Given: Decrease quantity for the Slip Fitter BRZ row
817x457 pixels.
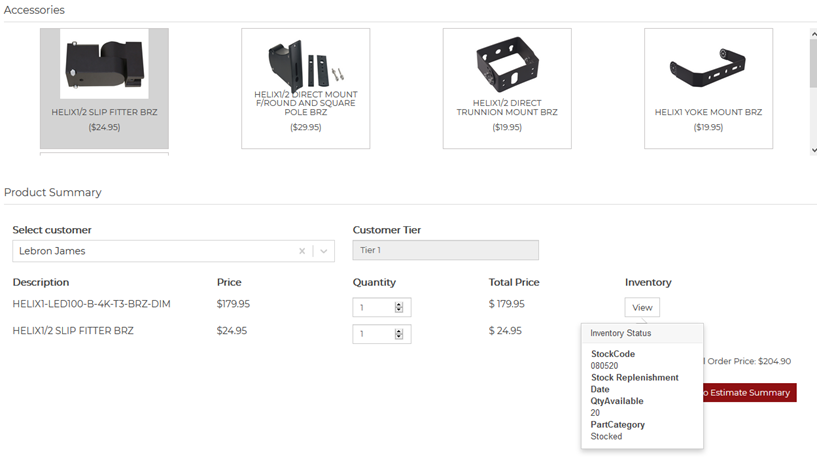Looking at the screenshot, I should coord(399,338).
